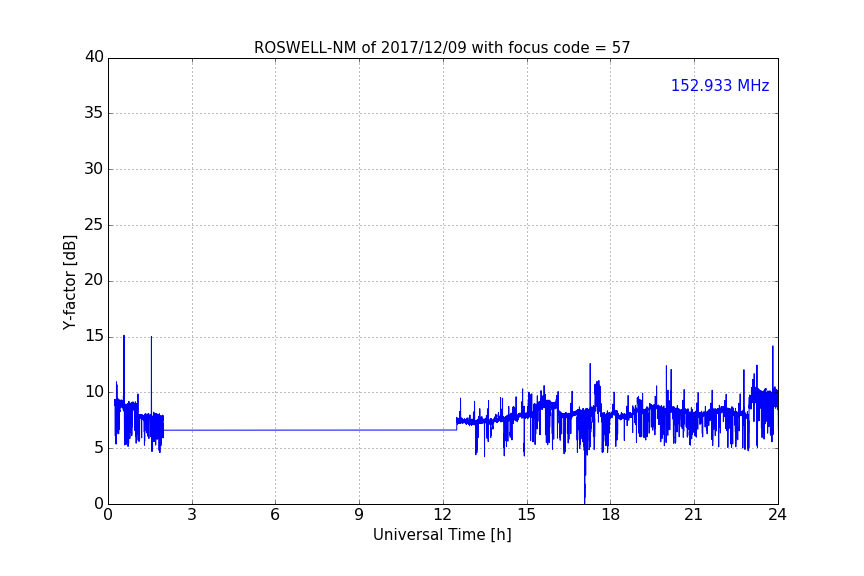Screen dimensions: 864x576
Task: Click the x-axis tick label 6
Action: 275,515
